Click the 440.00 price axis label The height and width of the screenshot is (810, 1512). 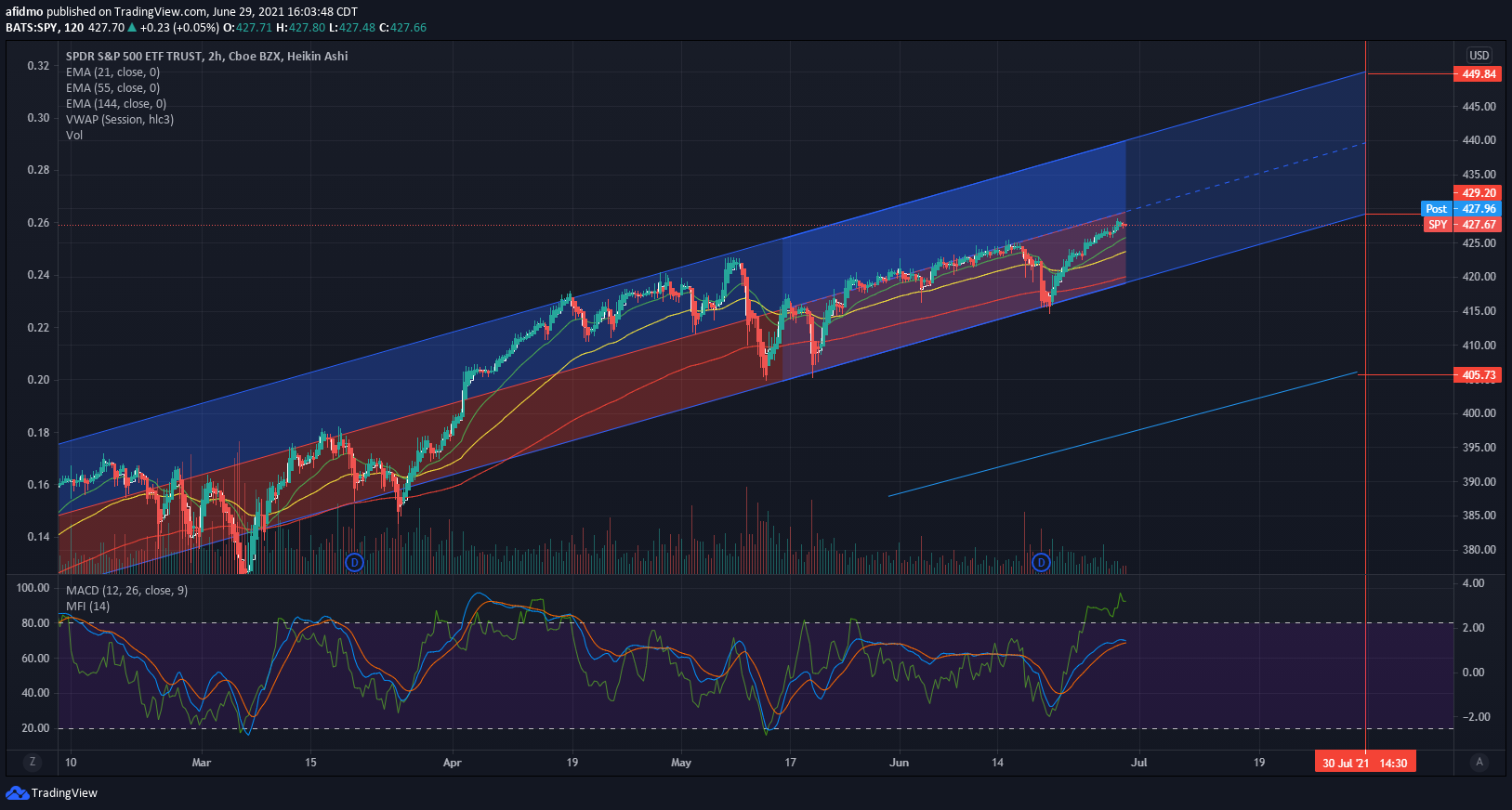[x=1479, y=140]
